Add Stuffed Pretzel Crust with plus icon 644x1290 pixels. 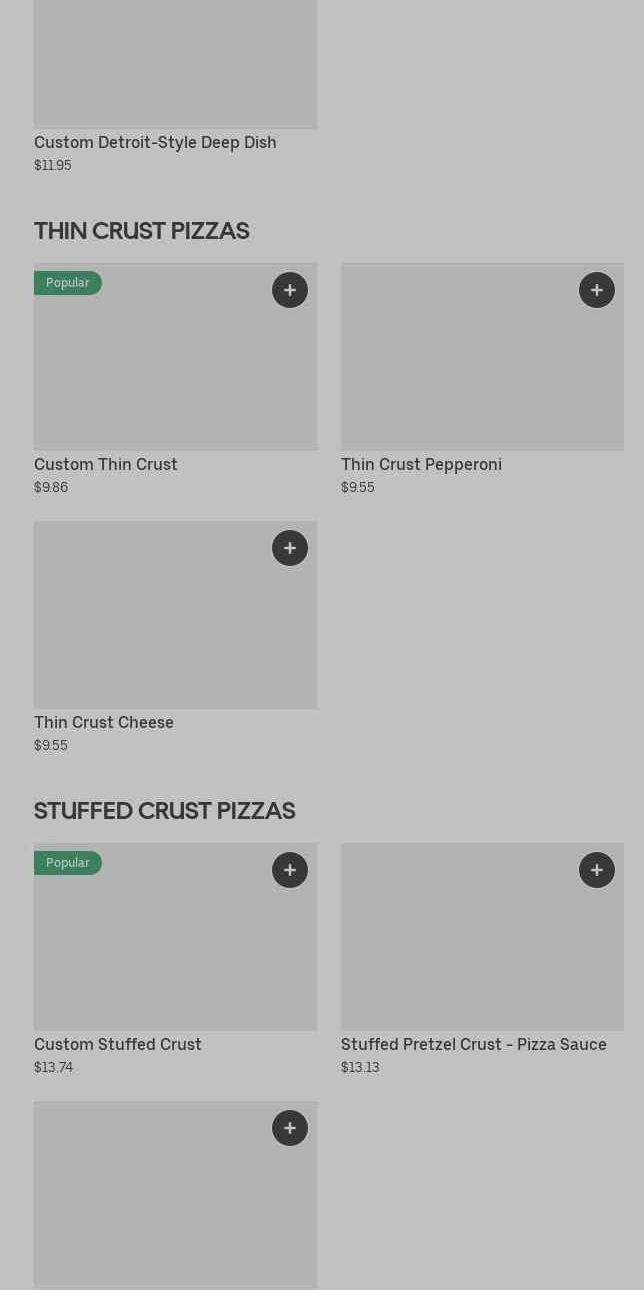click(x=597, y=870)
